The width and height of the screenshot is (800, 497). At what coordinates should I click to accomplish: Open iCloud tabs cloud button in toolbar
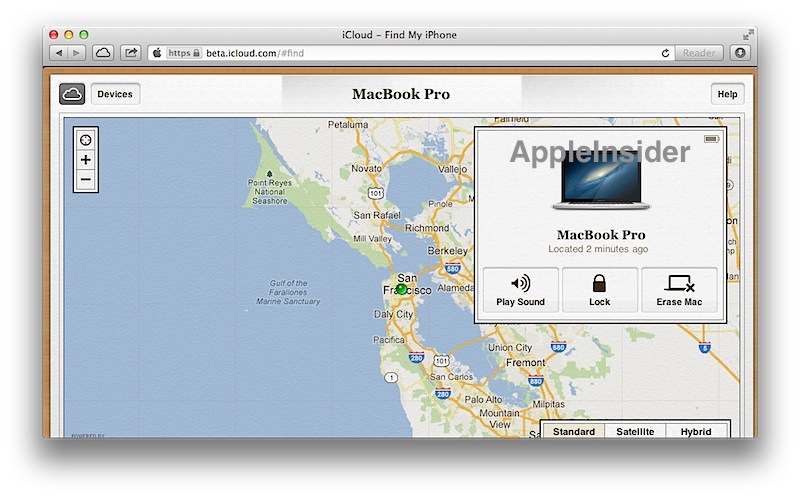point(103,53)
